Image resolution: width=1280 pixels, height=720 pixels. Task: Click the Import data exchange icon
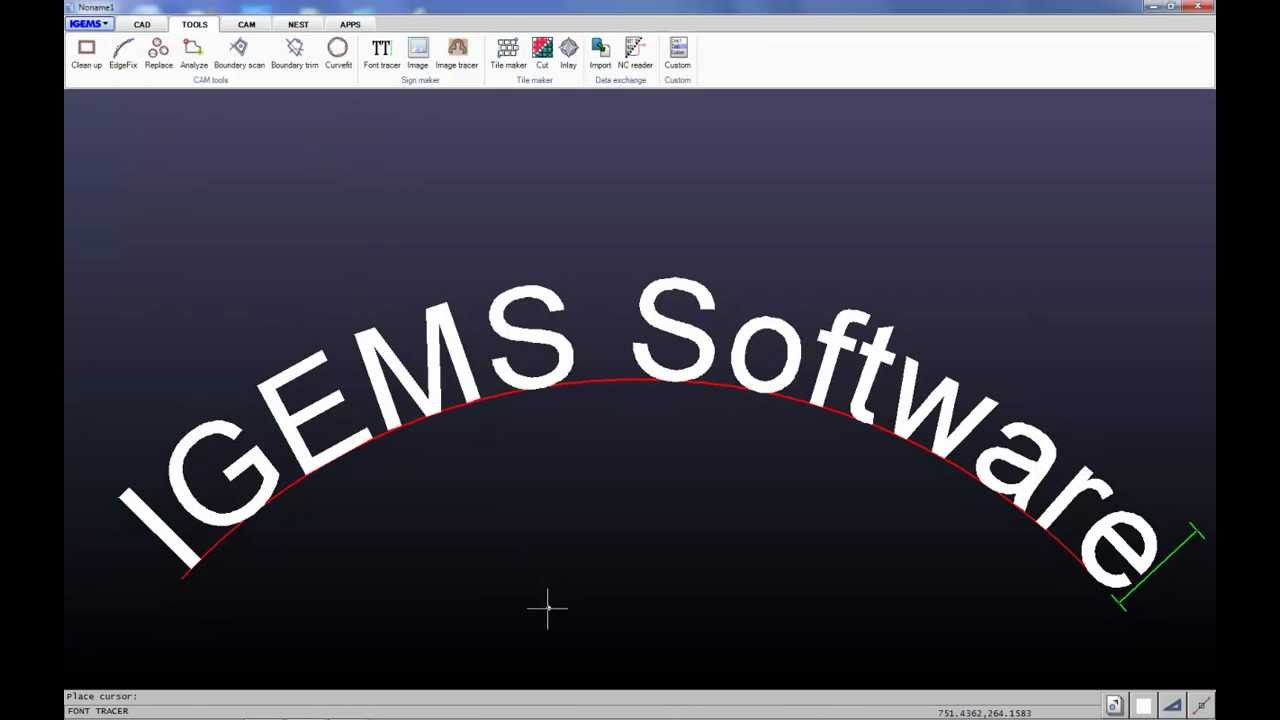pos(600,54)
